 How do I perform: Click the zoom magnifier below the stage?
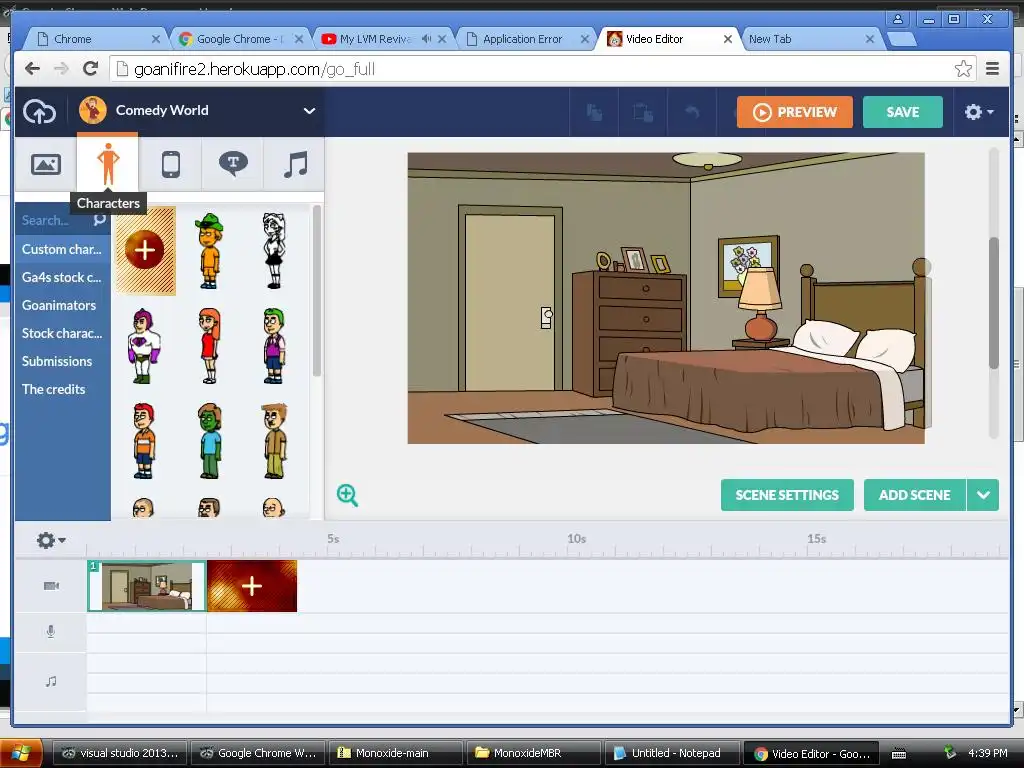(347, 495)
